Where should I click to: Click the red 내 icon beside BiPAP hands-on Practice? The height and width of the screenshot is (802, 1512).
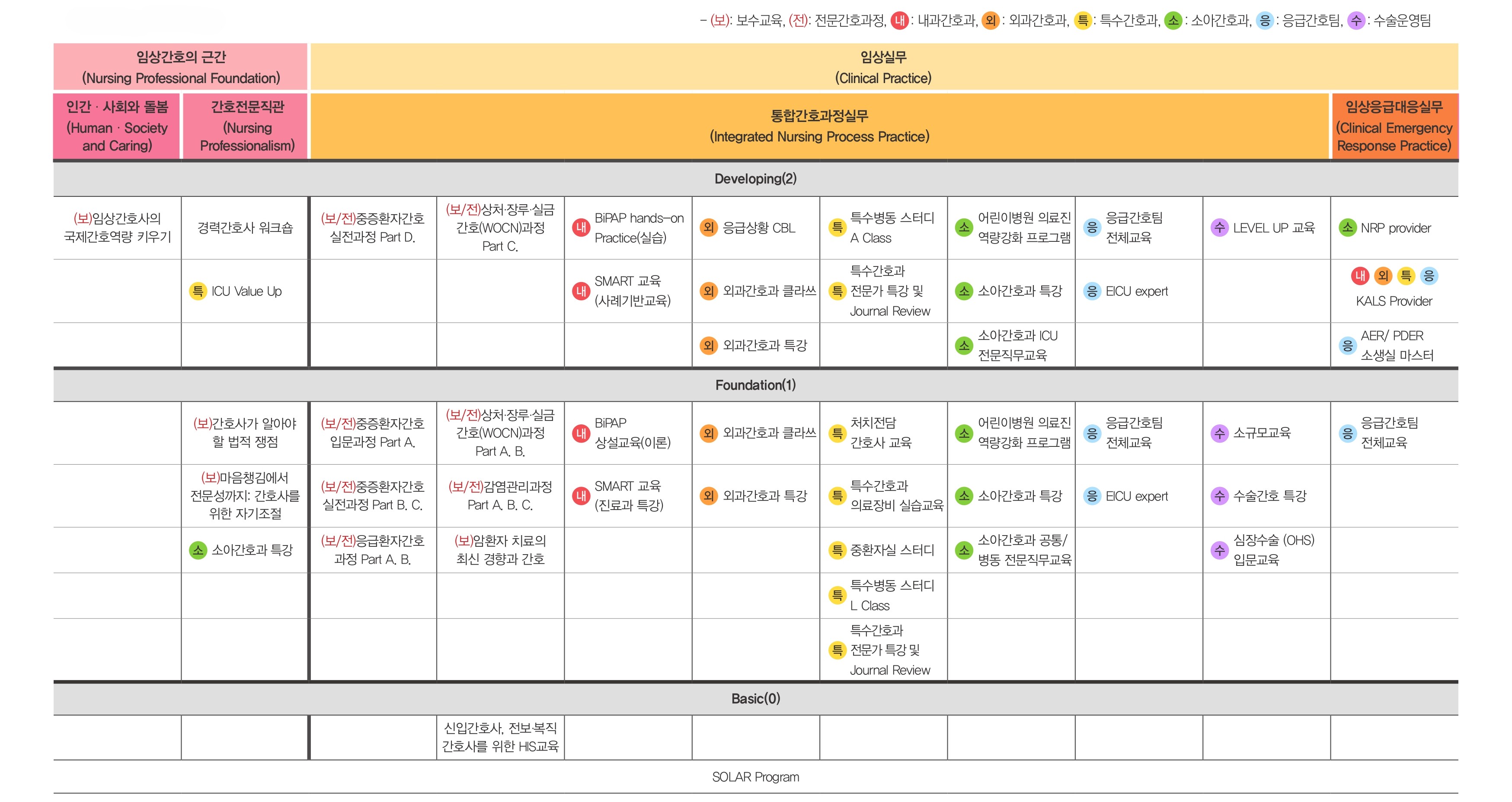[x=581, y=228]
